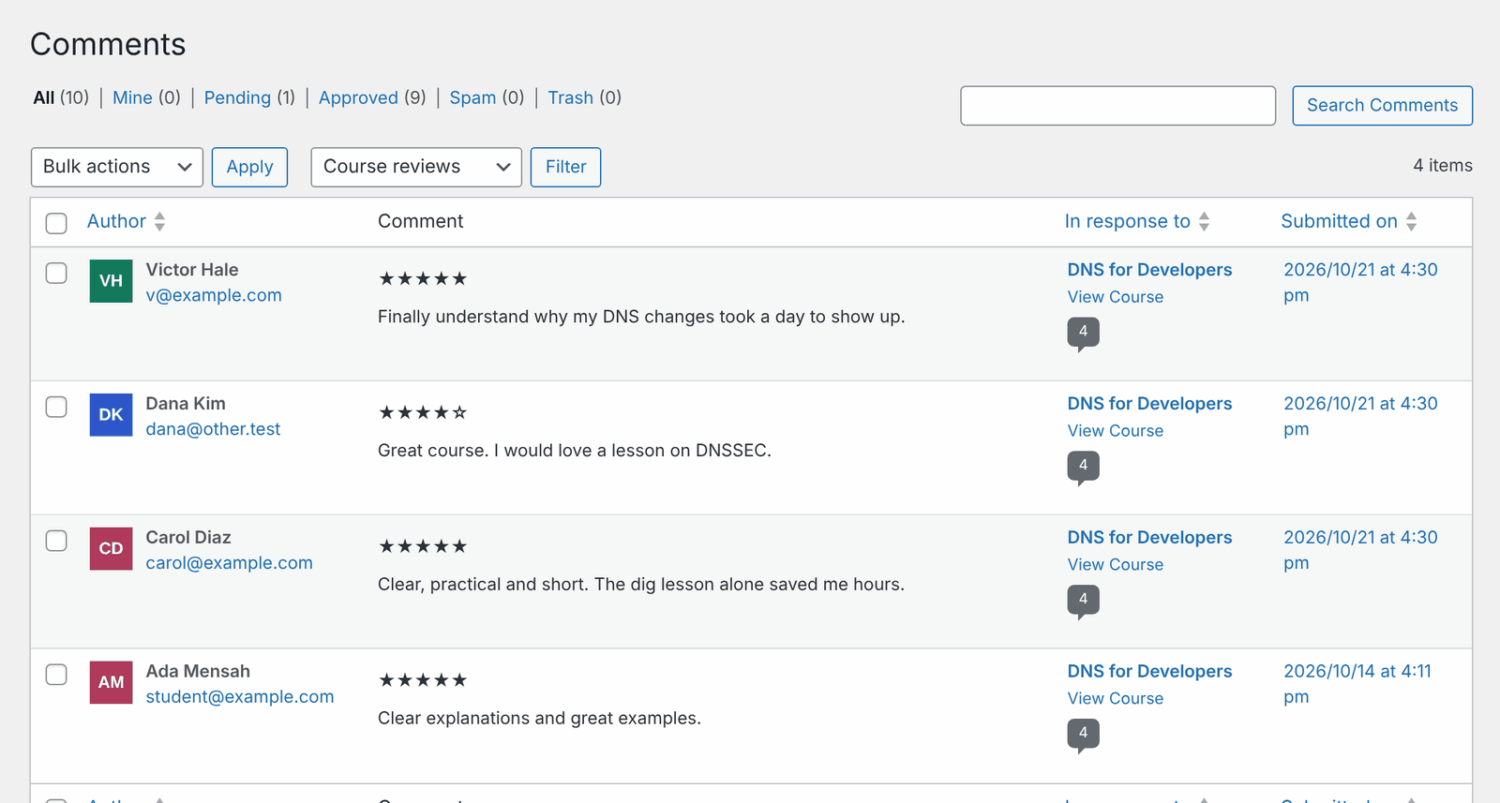Sort by Submitted on column
Screen dimensions: 1500x803
click(1339, 221)
